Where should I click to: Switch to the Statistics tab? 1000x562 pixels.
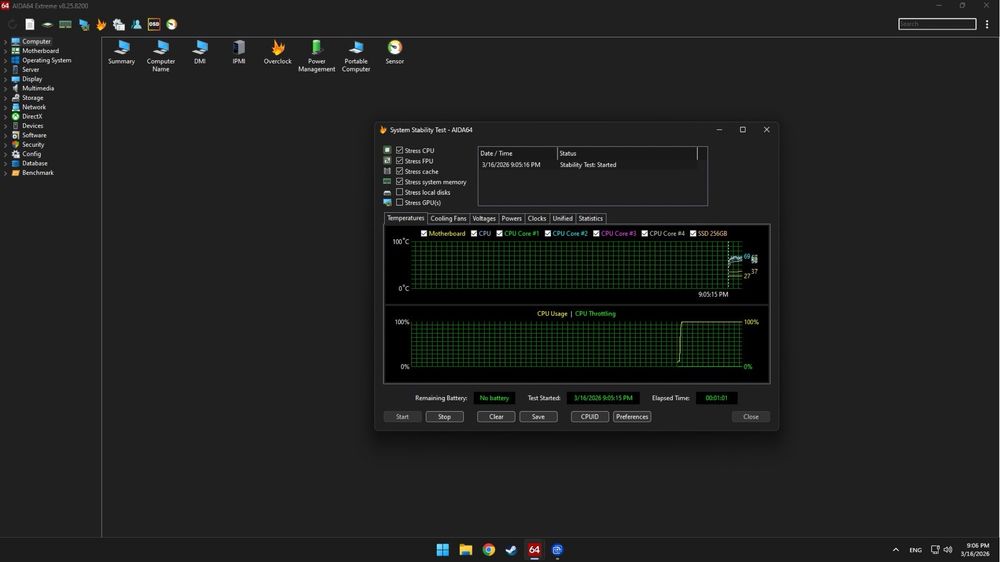591,218
